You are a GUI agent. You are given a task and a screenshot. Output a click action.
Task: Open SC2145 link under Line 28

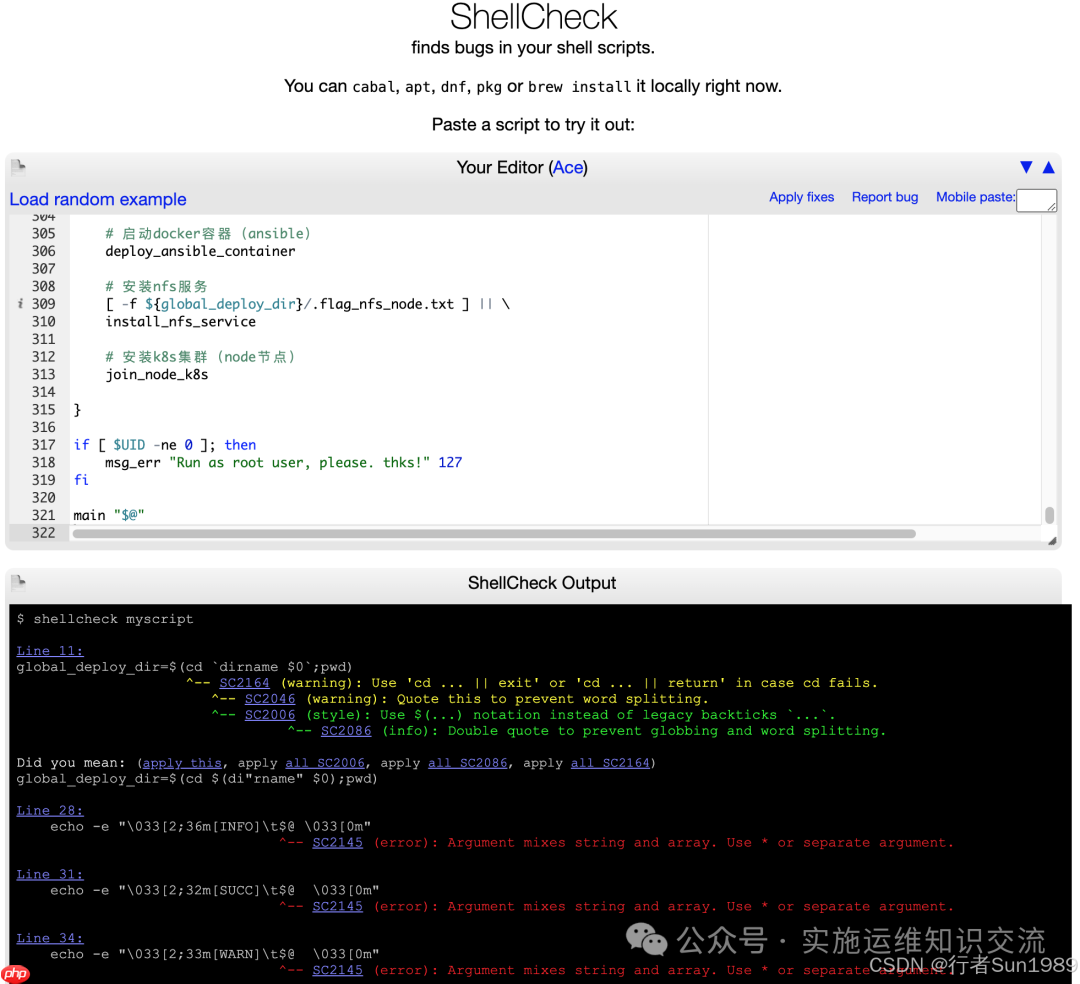[338, 842]
